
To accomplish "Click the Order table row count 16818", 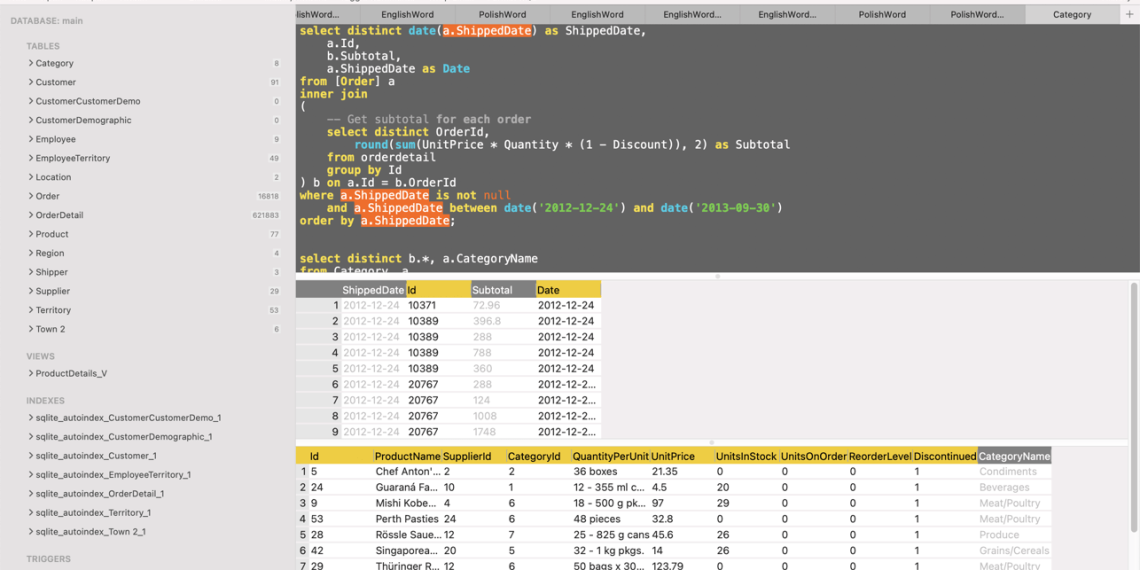I will (268, 197).
